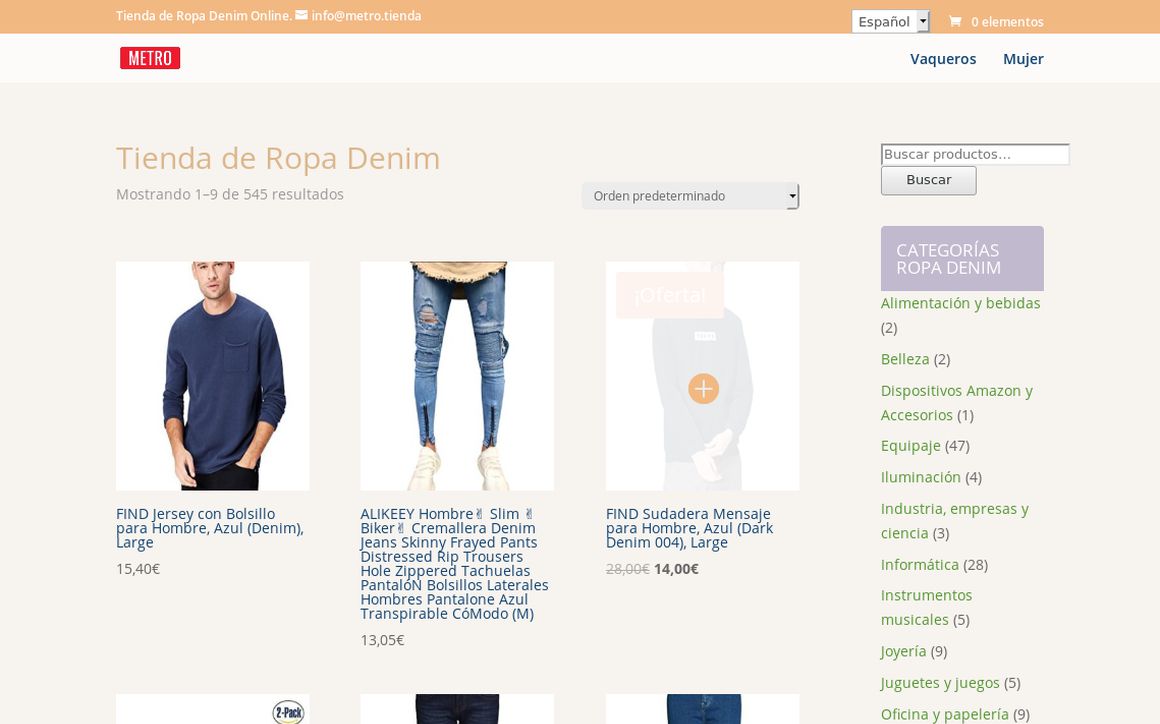
Task: Open the Juguetes y juegos category
Action: tap(940, 682)
